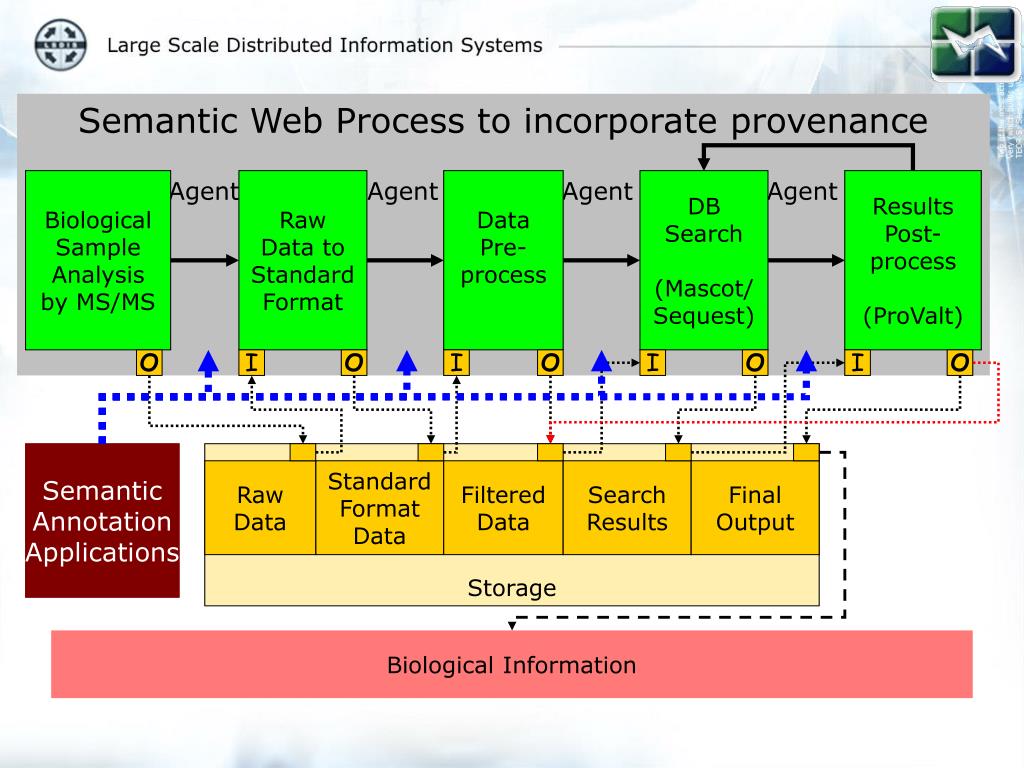Click the Agent label after Data Pre-process
The width and height of the screenshot is (1024, 768).
click(598, 191)
